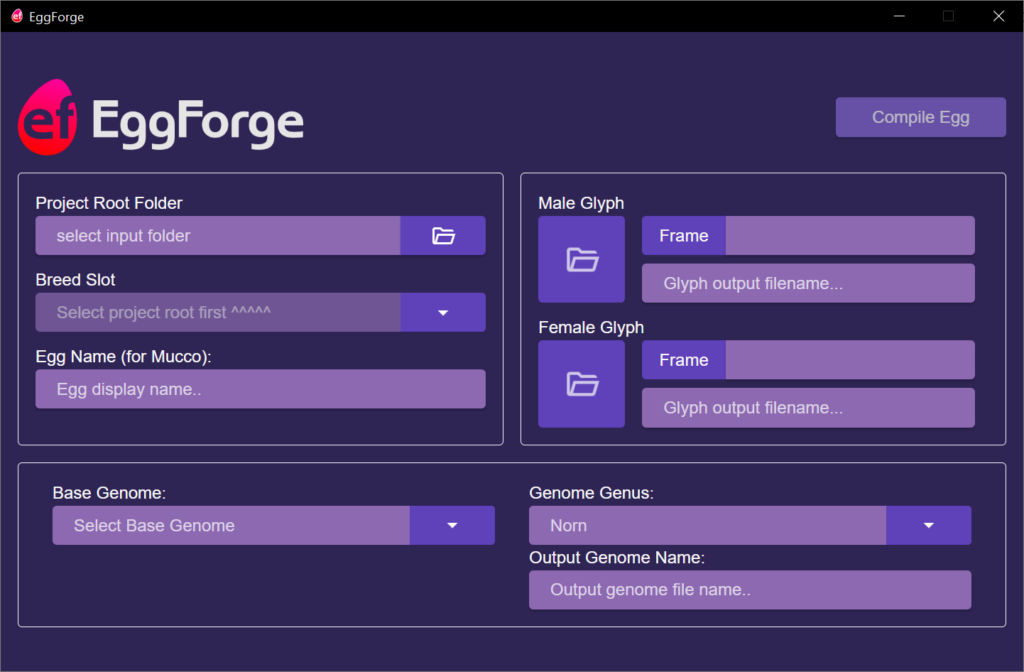
Task: Expand the Breed Slot dropdown arrow
Action: [443, 312]
